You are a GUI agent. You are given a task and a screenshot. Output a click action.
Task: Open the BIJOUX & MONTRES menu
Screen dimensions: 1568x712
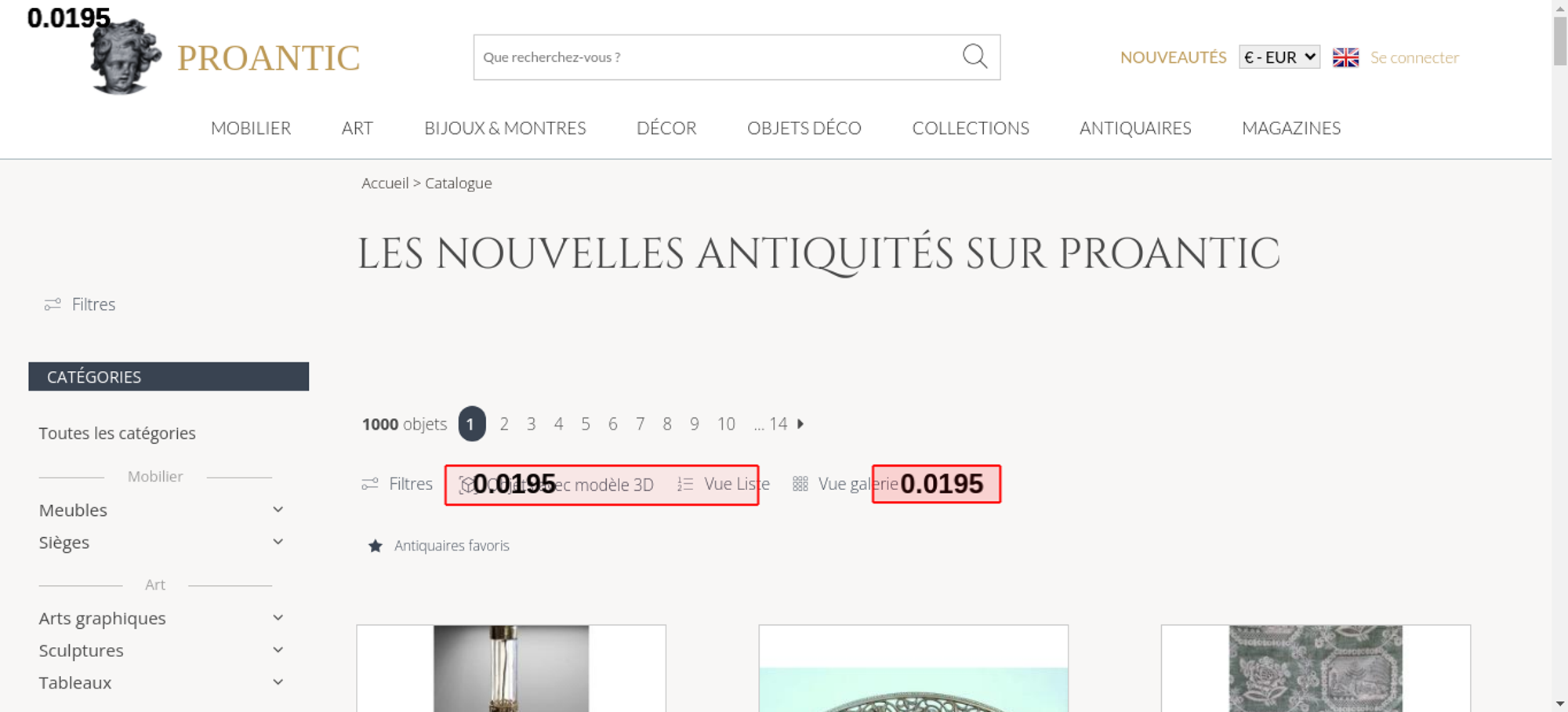(x=505, y=128)
